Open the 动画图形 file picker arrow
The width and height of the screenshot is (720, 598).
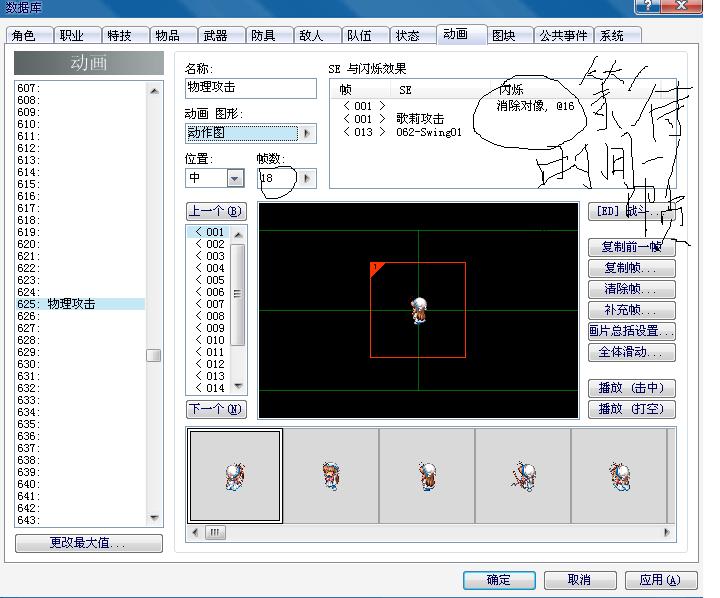(307, 133)
